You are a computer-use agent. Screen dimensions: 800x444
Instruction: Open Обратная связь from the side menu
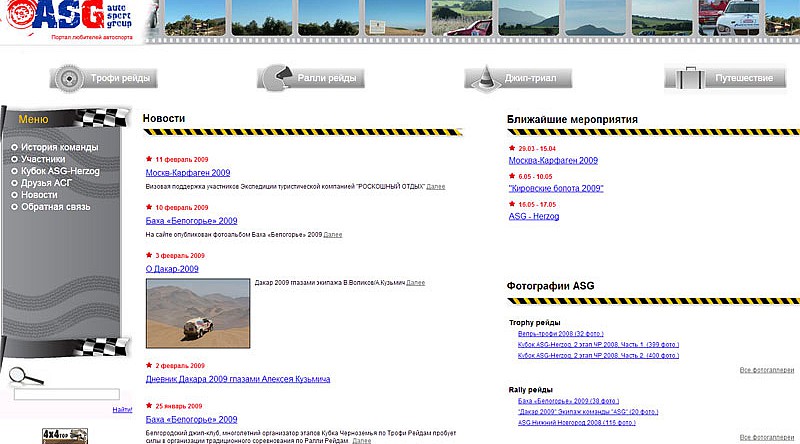tap(55, 207)
